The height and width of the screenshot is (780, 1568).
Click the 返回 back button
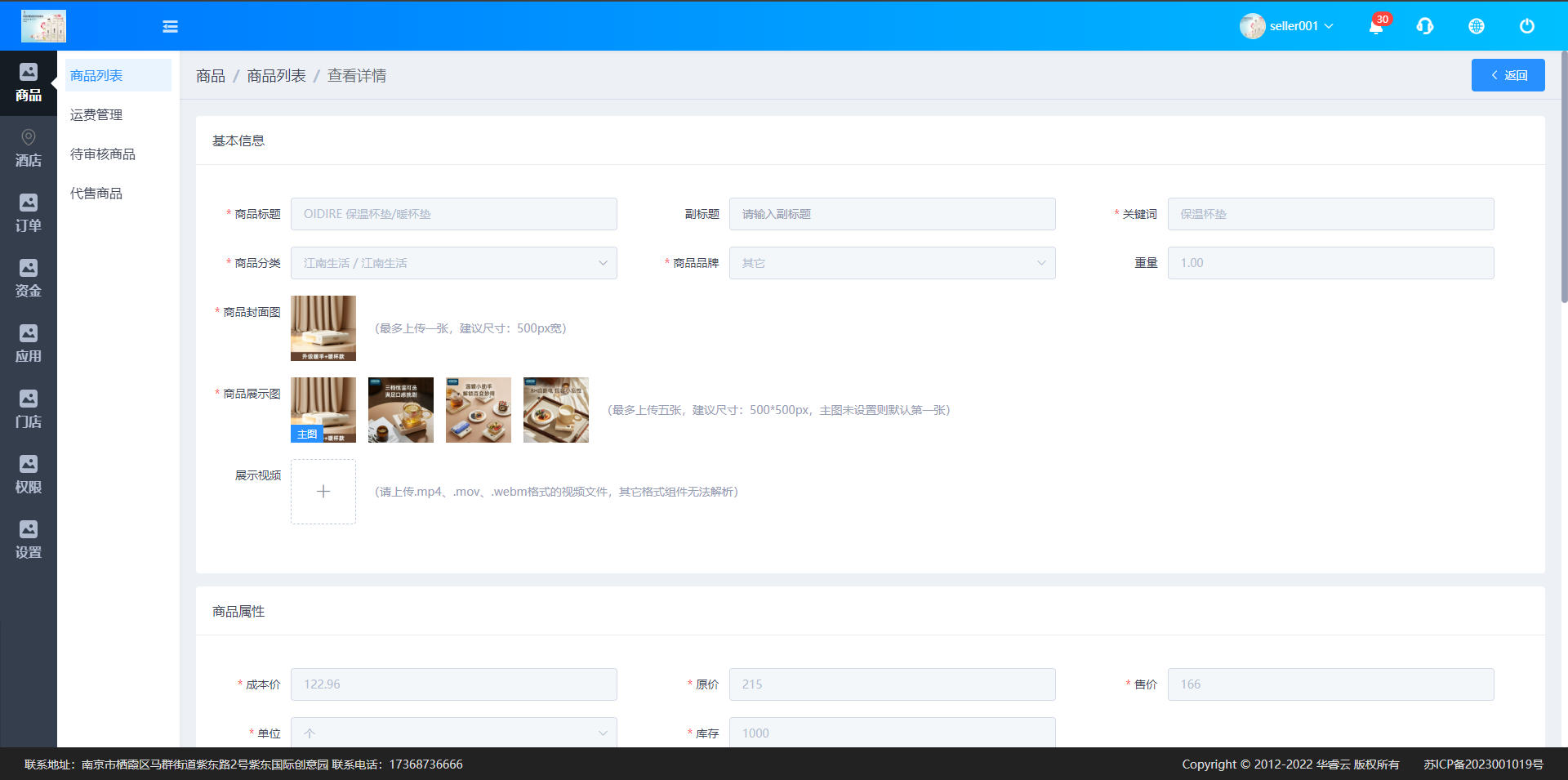coord(1508,75)
